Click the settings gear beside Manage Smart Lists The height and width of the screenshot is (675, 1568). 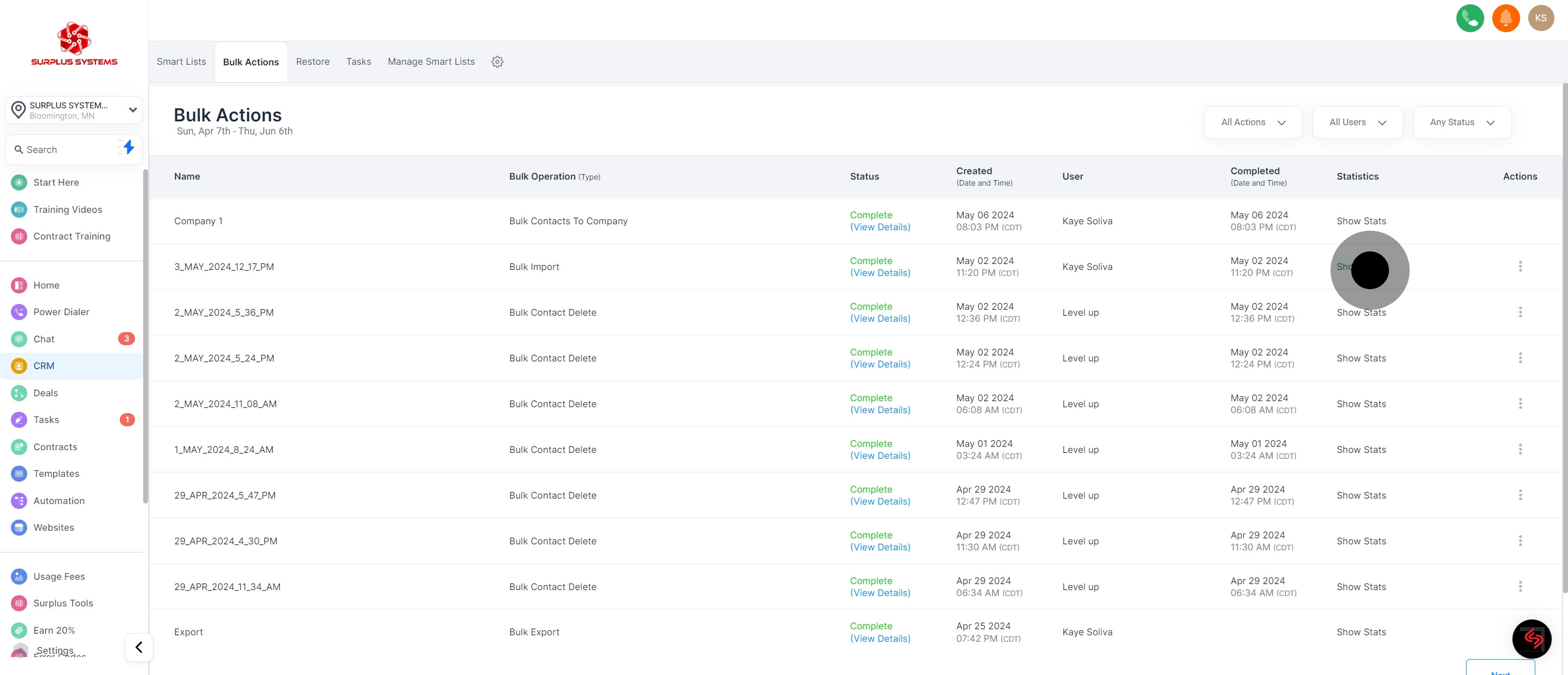pos(497,61)
